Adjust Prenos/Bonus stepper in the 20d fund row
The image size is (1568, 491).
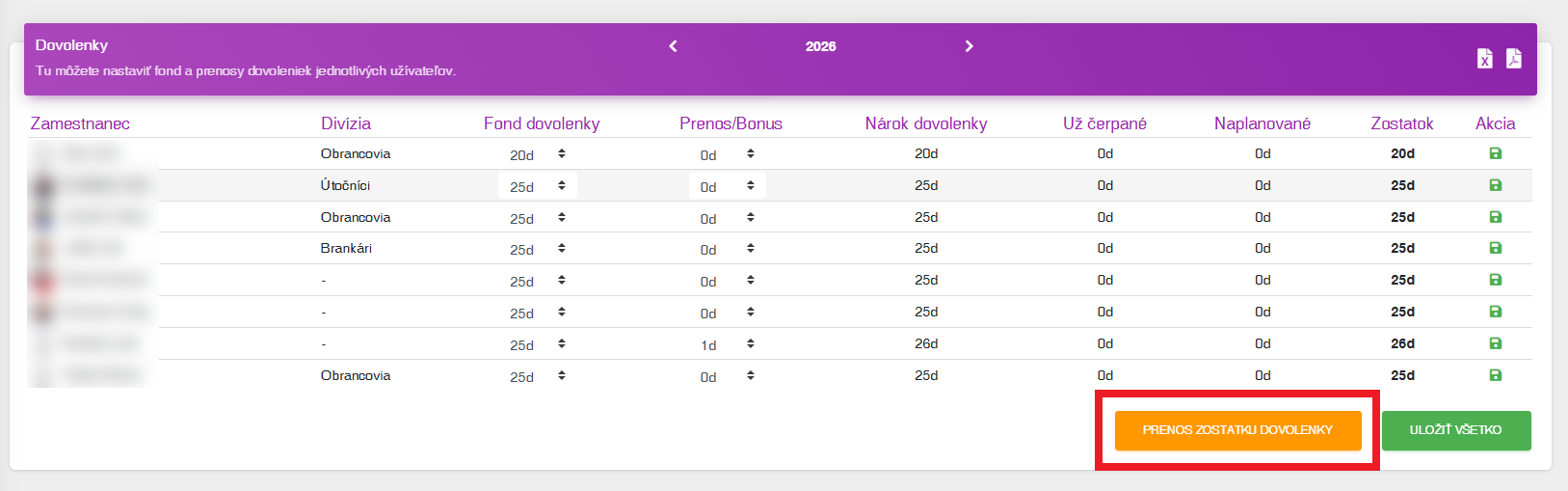coord(750,153)
